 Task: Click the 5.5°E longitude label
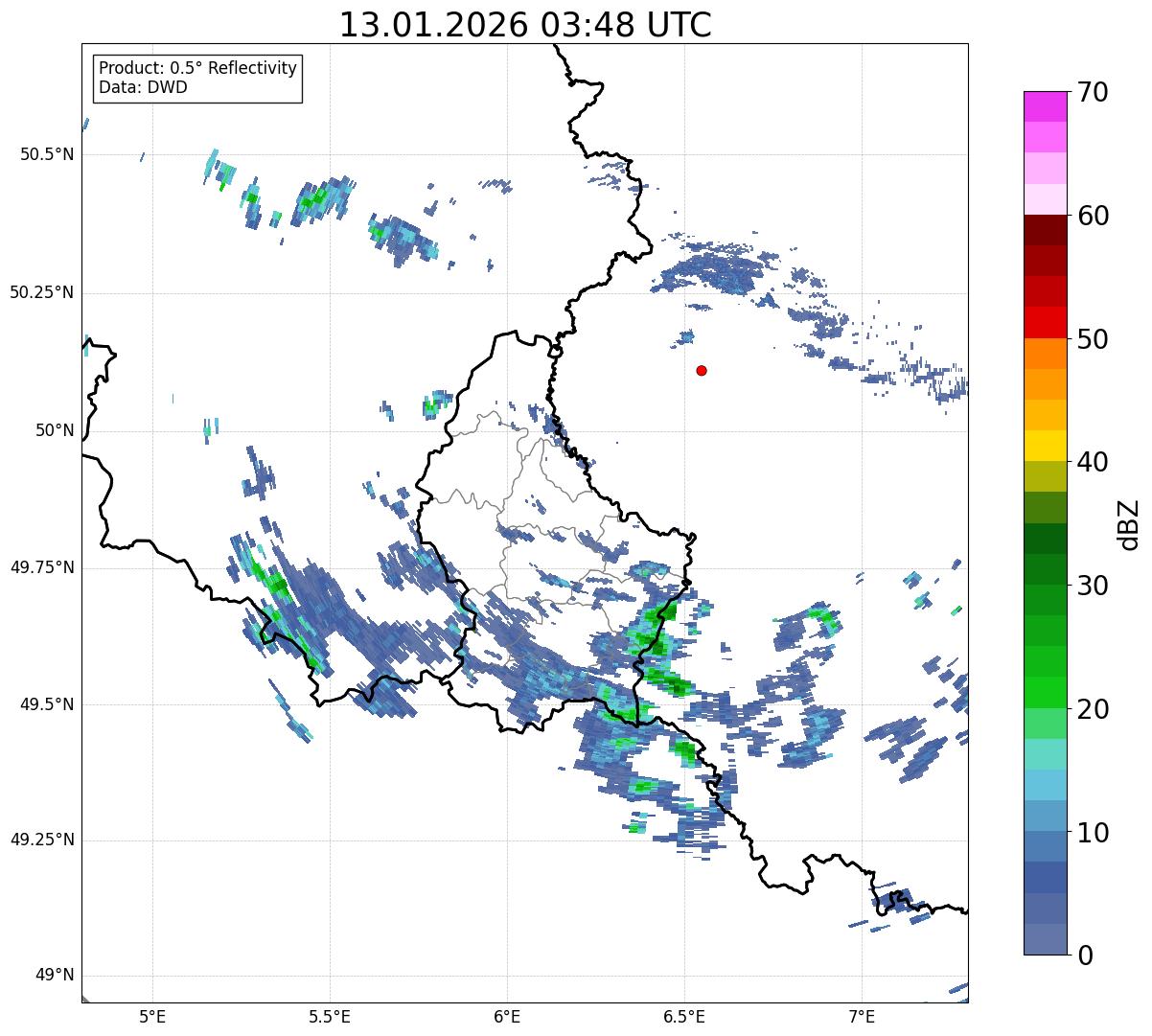(330, 1017)
